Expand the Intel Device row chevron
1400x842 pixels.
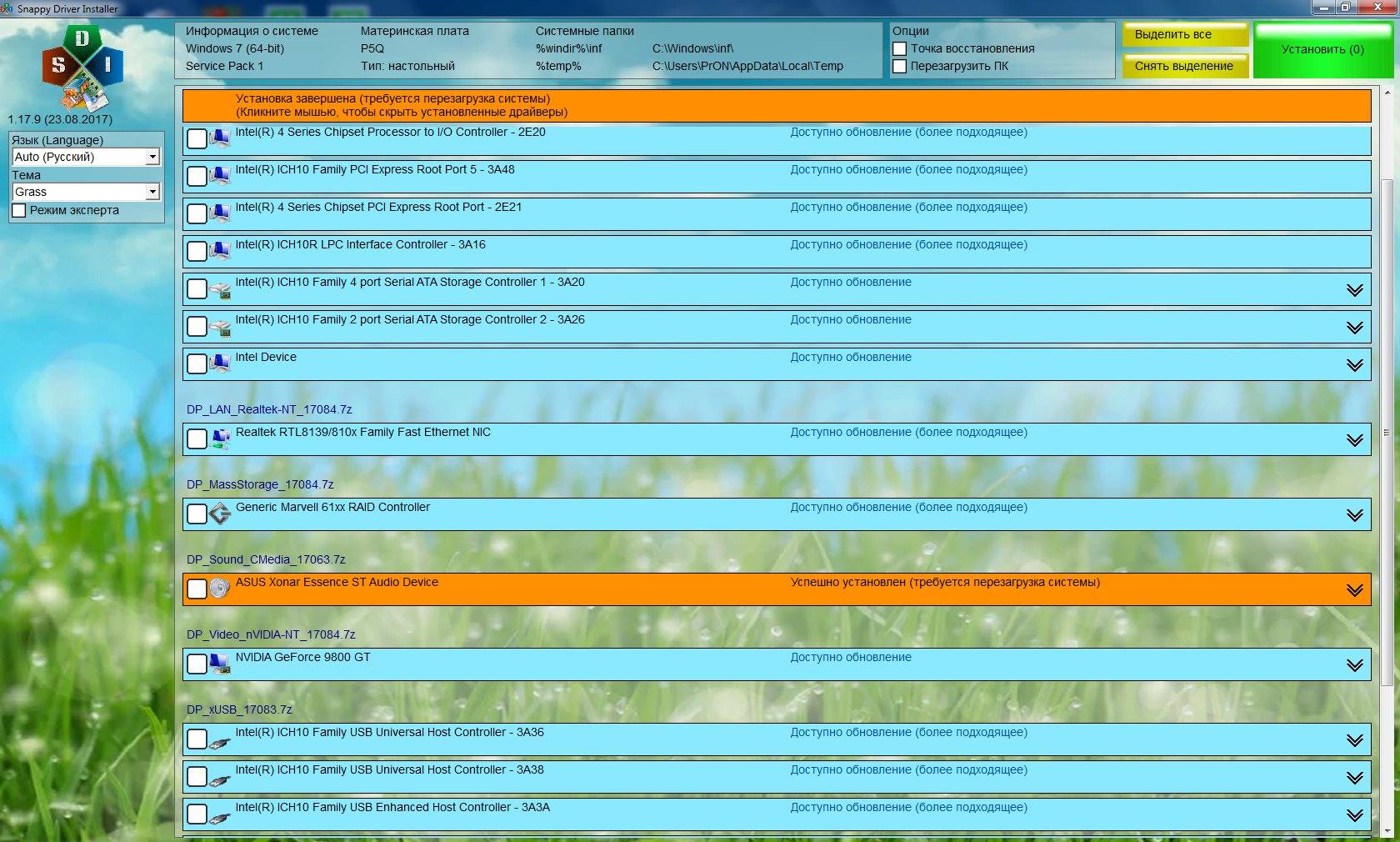click(1355, 364)
